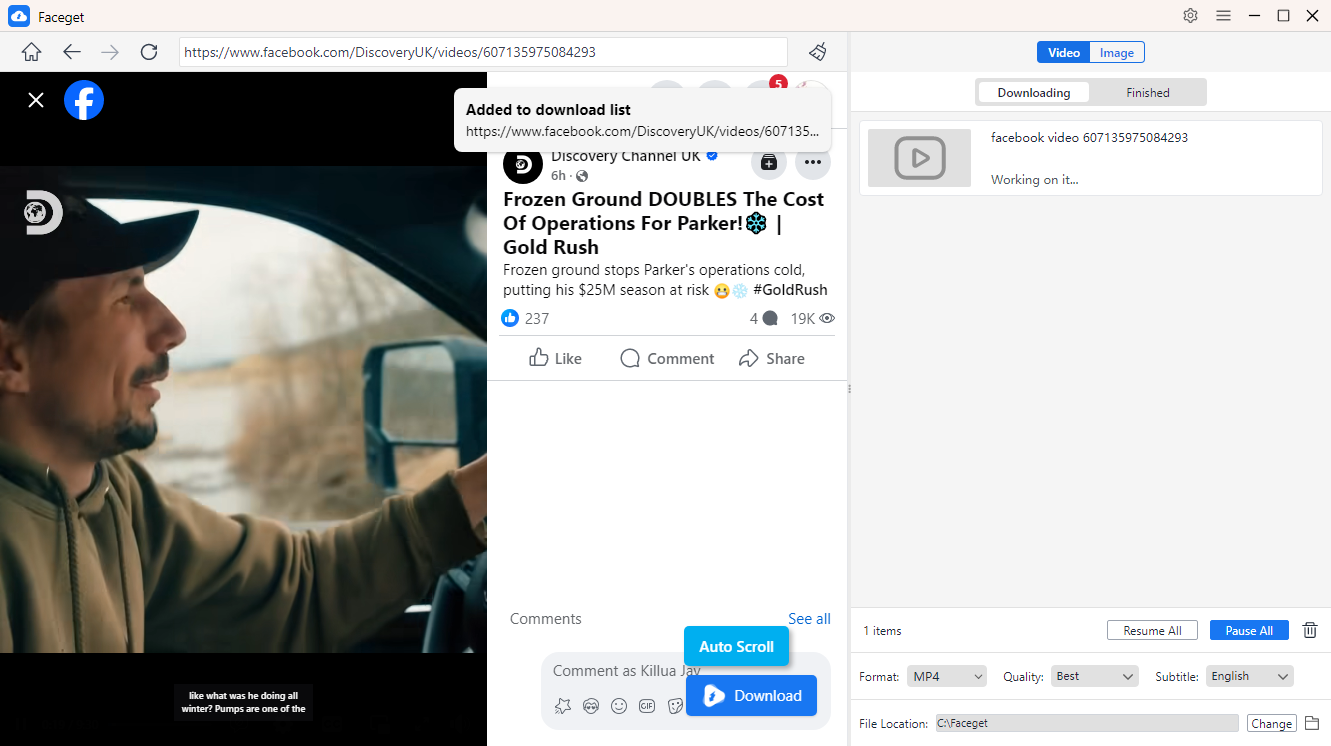Close the Facebook video viewer
The image size is (1331, 746).
coord(36,100)
